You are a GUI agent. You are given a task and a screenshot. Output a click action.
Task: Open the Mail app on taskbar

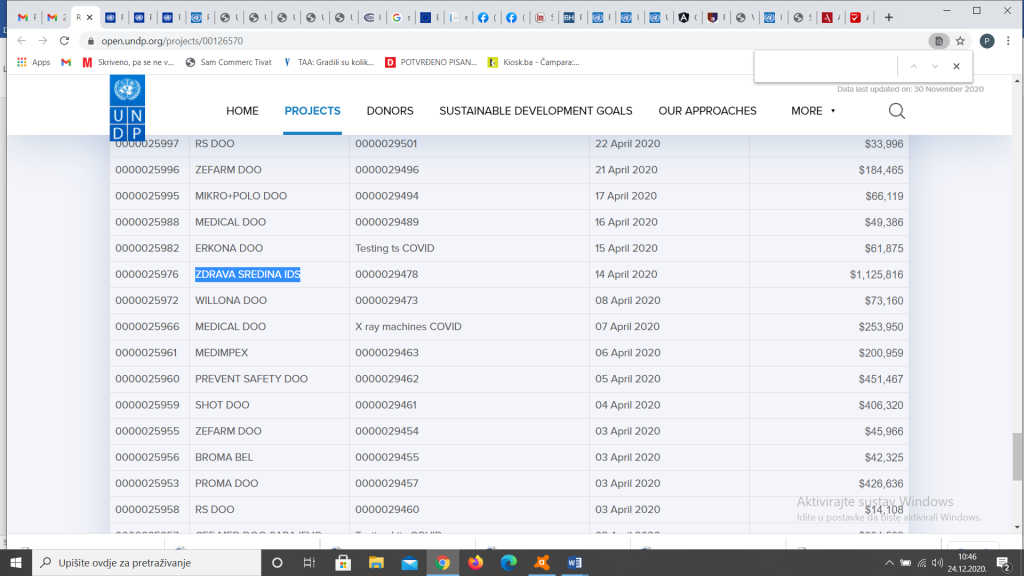pyautogui.click(x=409, y=562)
